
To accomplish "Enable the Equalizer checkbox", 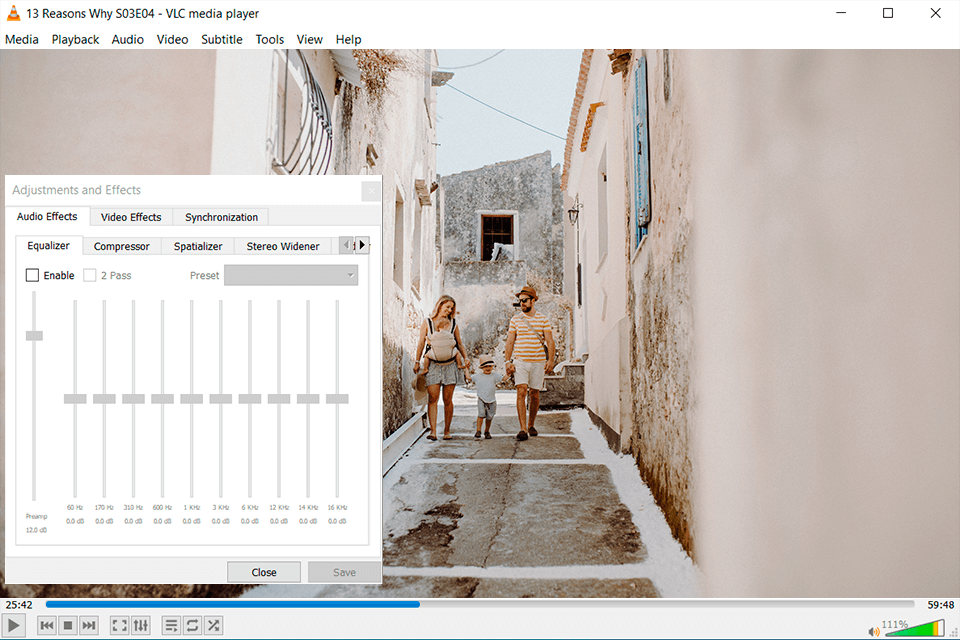I will tap(32, 275).
